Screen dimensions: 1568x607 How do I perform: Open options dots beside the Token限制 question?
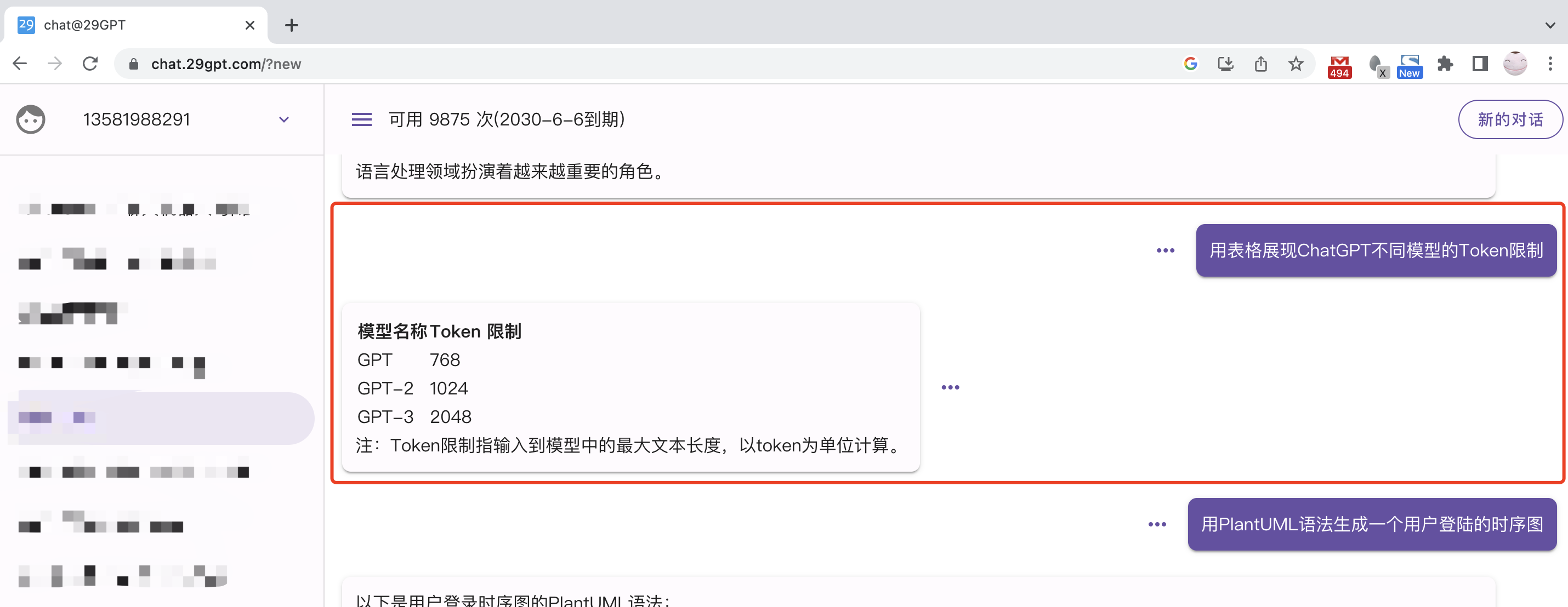coord(1166,250)
